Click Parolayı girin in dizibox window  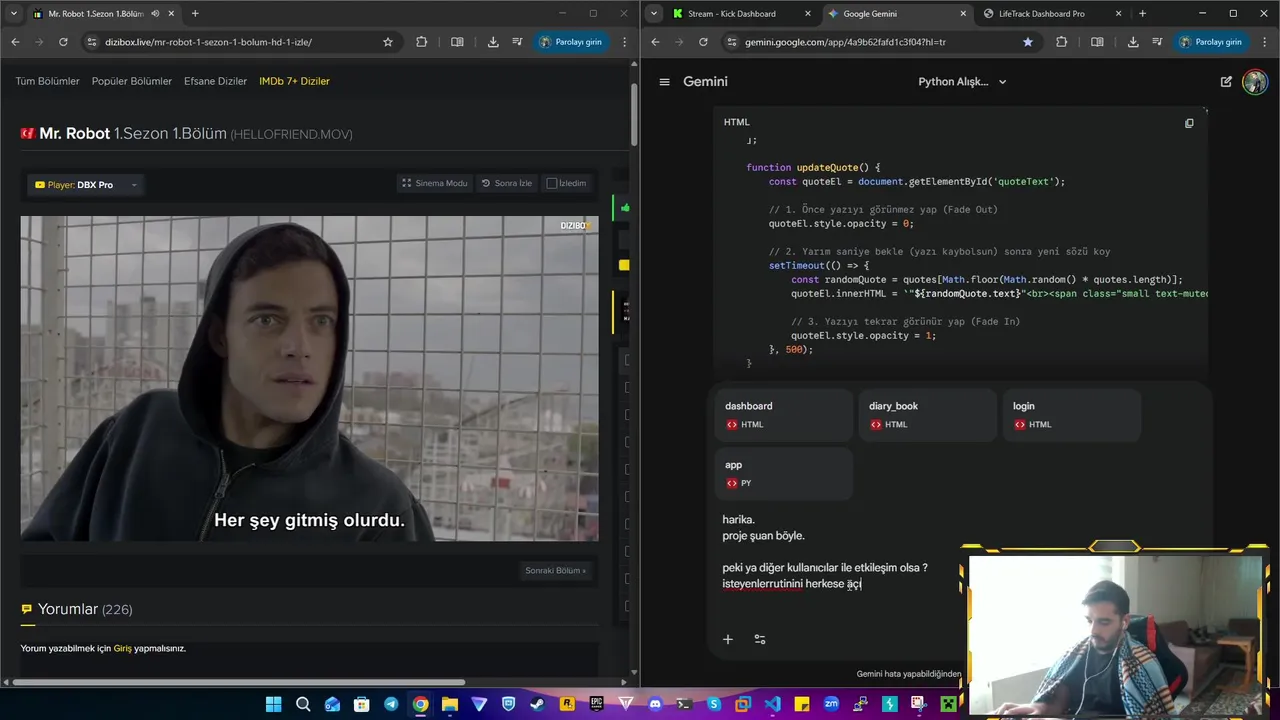click(x=571, y=42)
